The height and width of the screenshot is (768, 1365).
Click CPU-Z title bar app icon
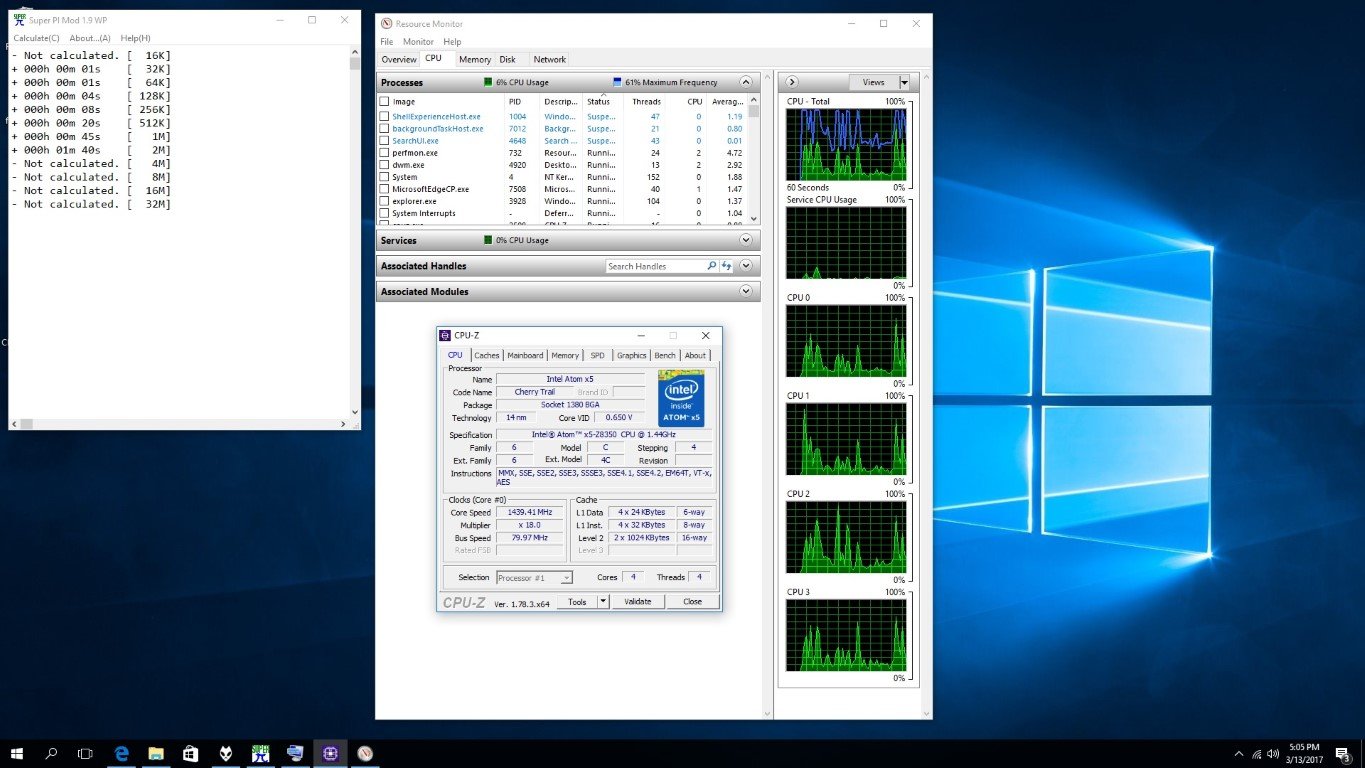445,335
